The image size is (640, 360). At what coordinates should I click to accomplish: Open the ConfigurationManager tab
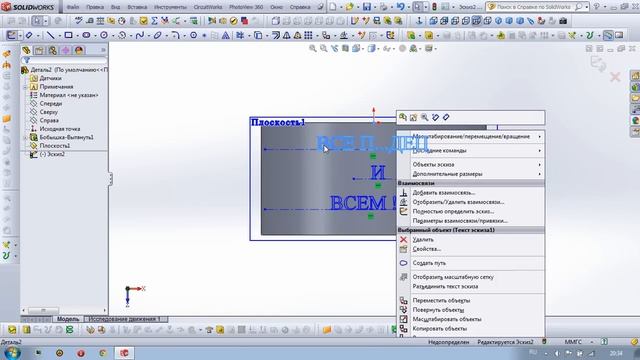coord(53,50)
